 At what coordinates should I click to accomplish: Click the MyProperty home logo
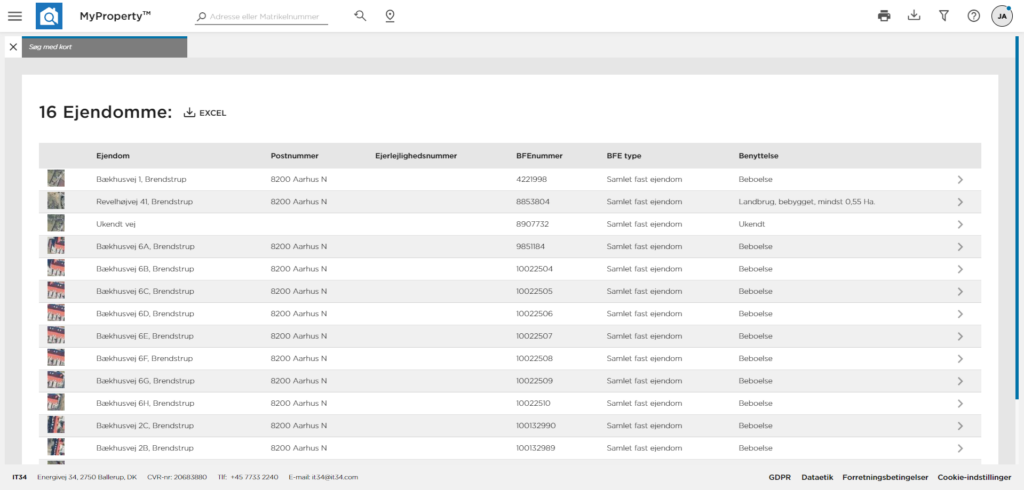tap(48, 16)
